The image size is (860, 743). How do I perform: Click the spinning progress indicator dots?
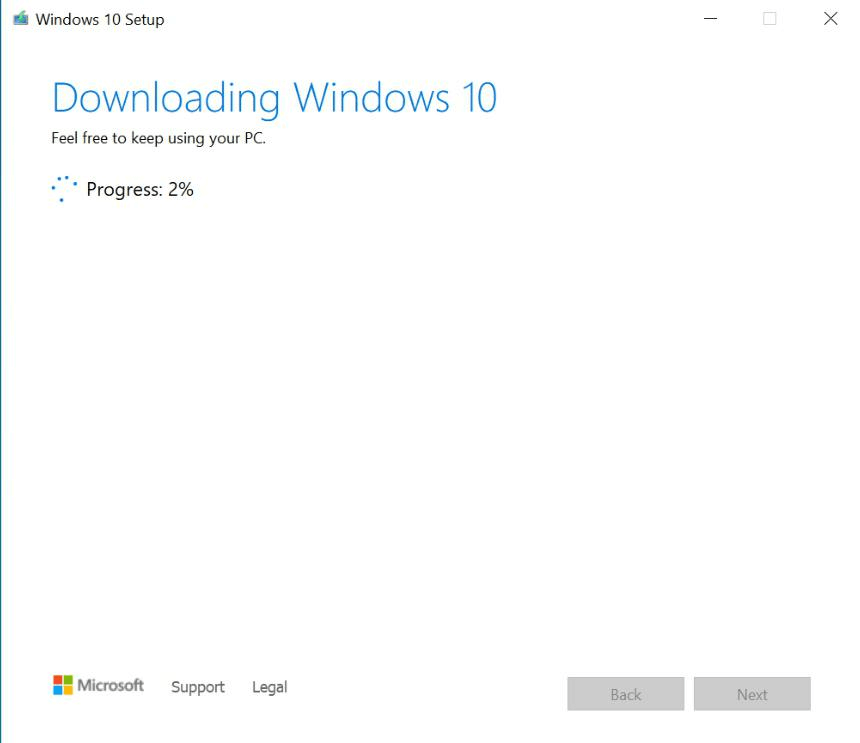(x=64, y=189)
